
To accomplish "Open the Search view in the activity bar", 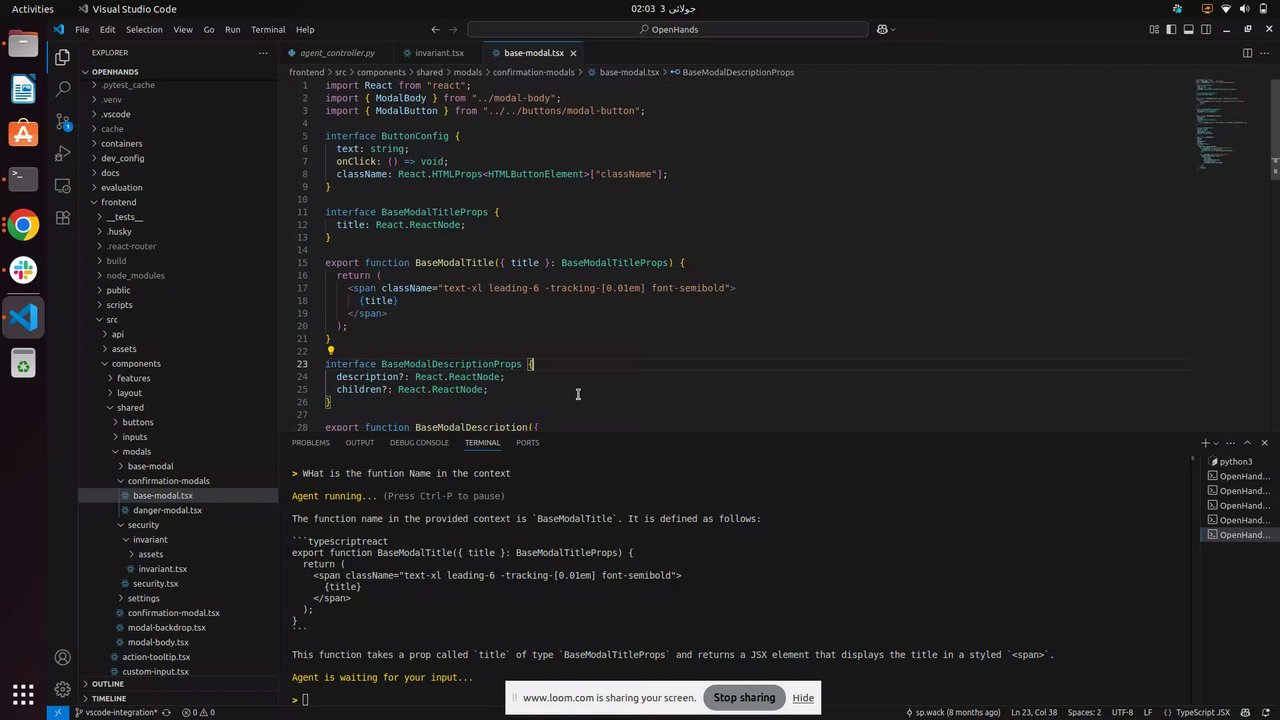I will coord(62,89).
